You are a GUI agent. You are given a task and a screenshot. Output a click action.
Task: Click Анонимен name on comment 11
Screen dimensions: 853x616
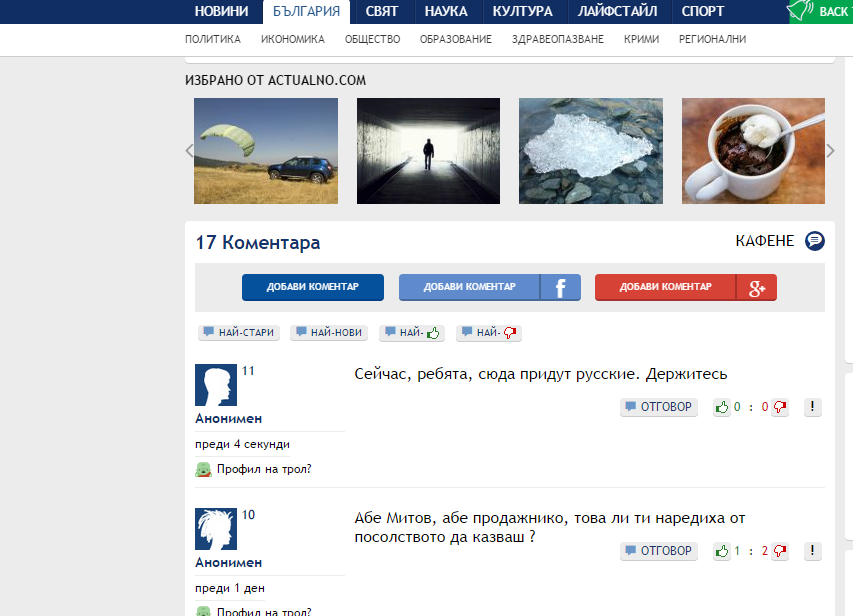[228, 418]
